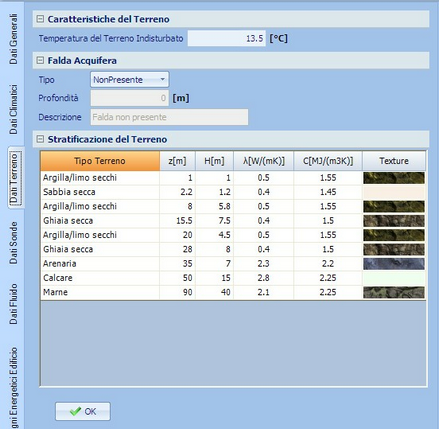This screenshot has width=439, height=429.
Task: Click the Sabbia secca texture swatch
Action: (394, 192)
